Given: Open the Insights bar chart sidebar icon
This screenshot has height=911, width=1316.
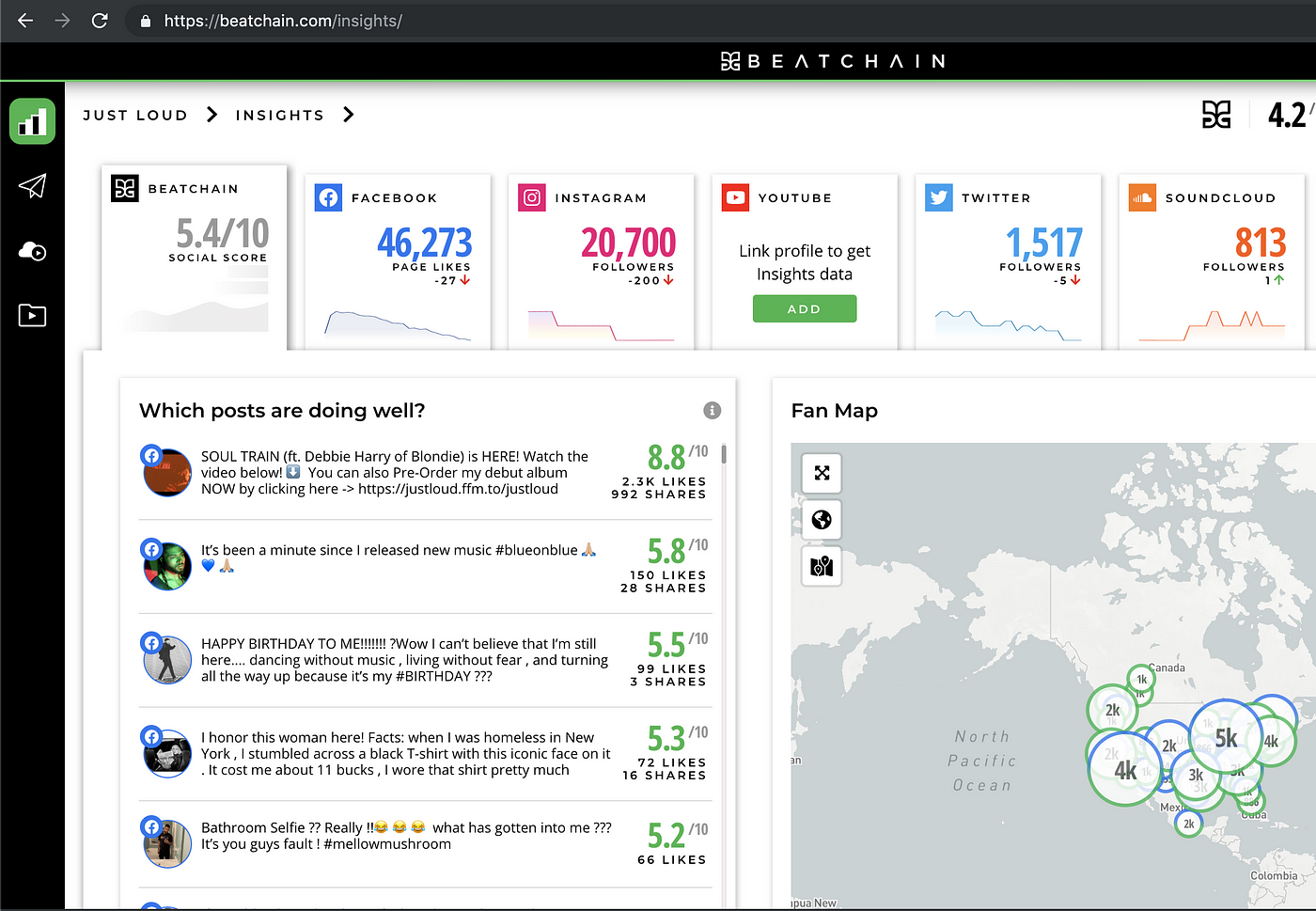Looking at the screenshot, I should pyautogui.click(x=32, y=121).
